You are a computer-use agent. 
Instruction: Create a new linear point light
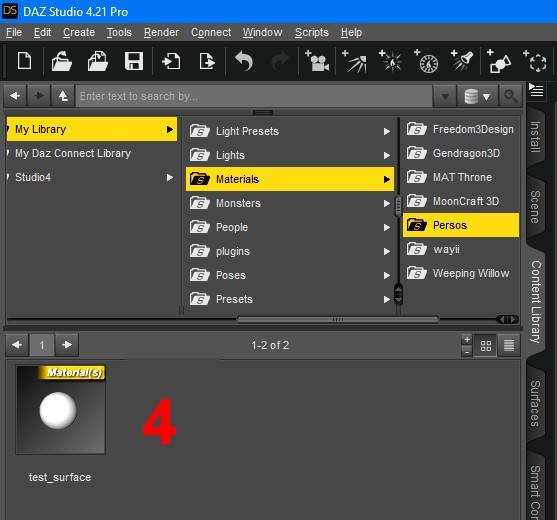[x=427, y=61]
